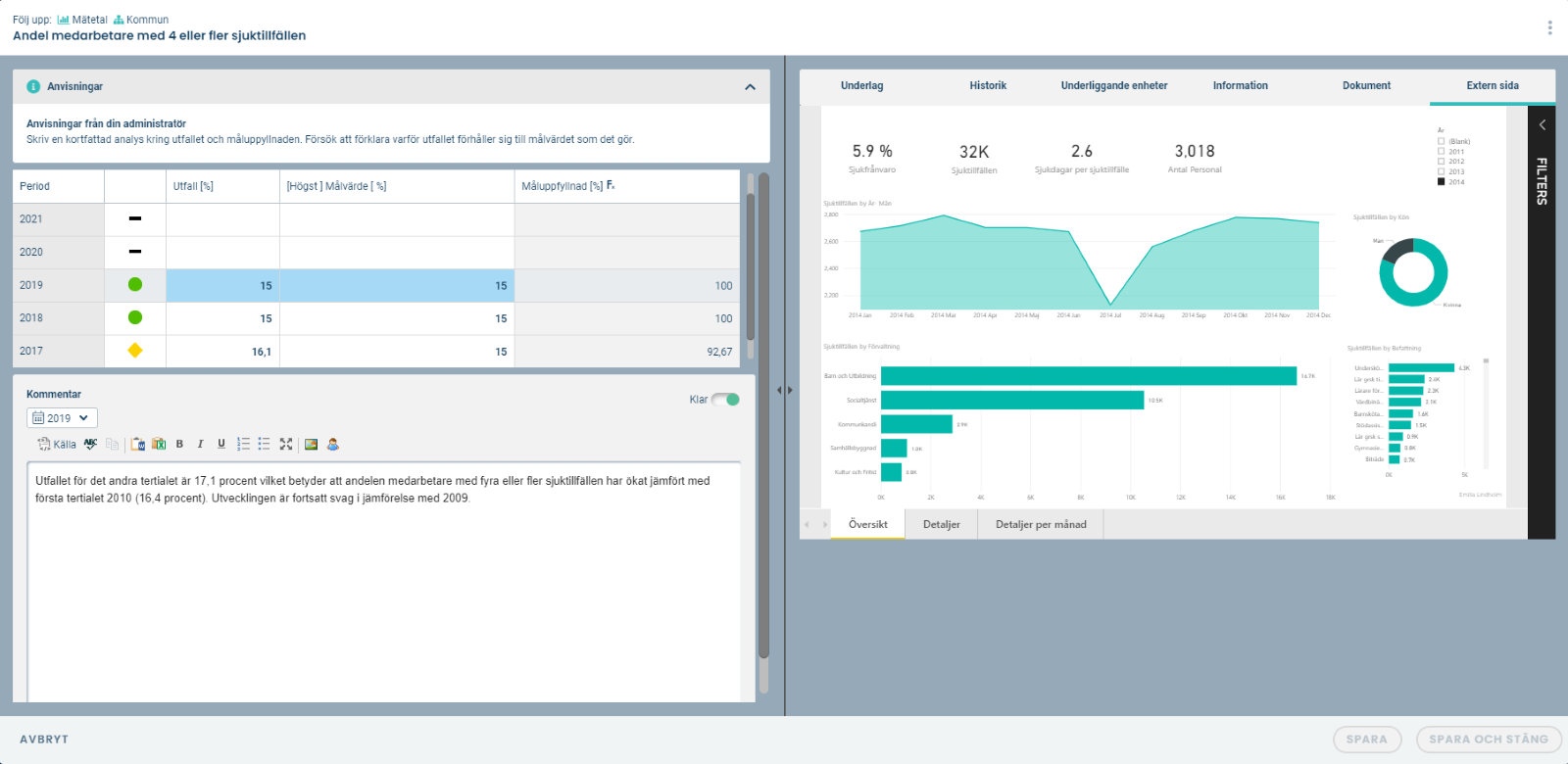Screen dimensions: 1568x764
Task: Toggle underline formatting in comment editor
Action: pos(221,445)
